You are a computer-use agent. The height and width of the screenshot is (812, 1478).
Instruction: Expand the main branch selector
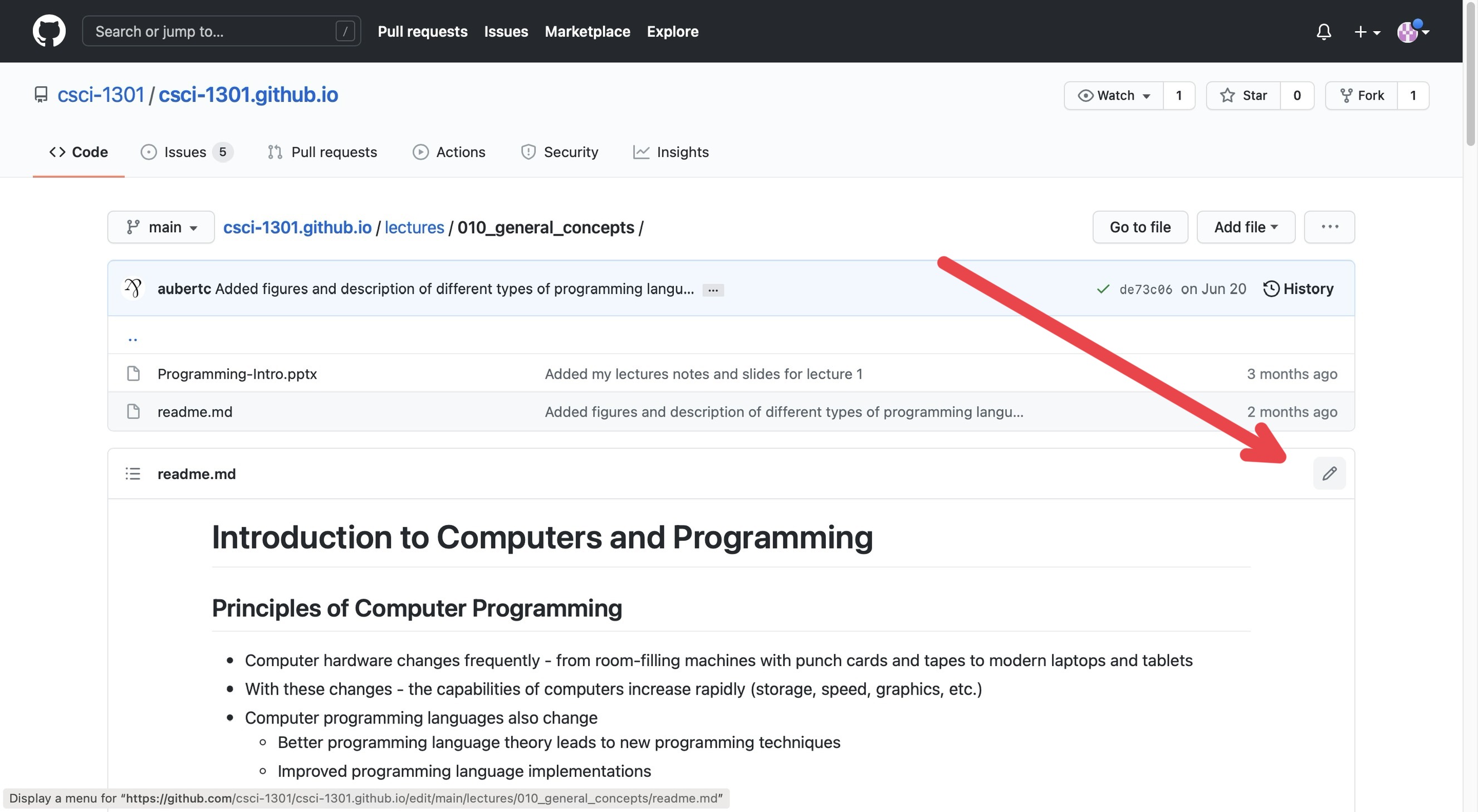coord(161,227)
